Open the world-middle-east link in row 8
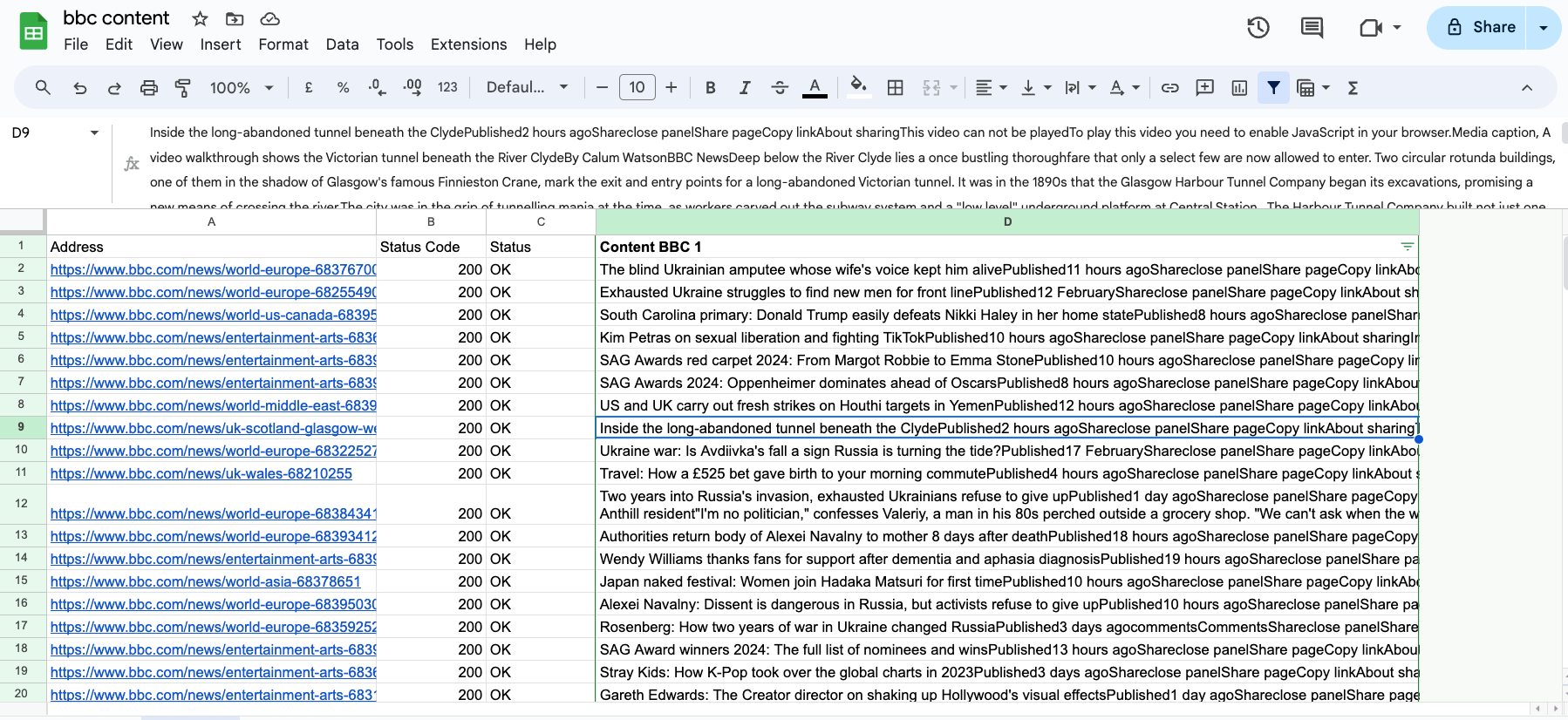Screen dimensions: 1568x720 [x=214, y=405]
